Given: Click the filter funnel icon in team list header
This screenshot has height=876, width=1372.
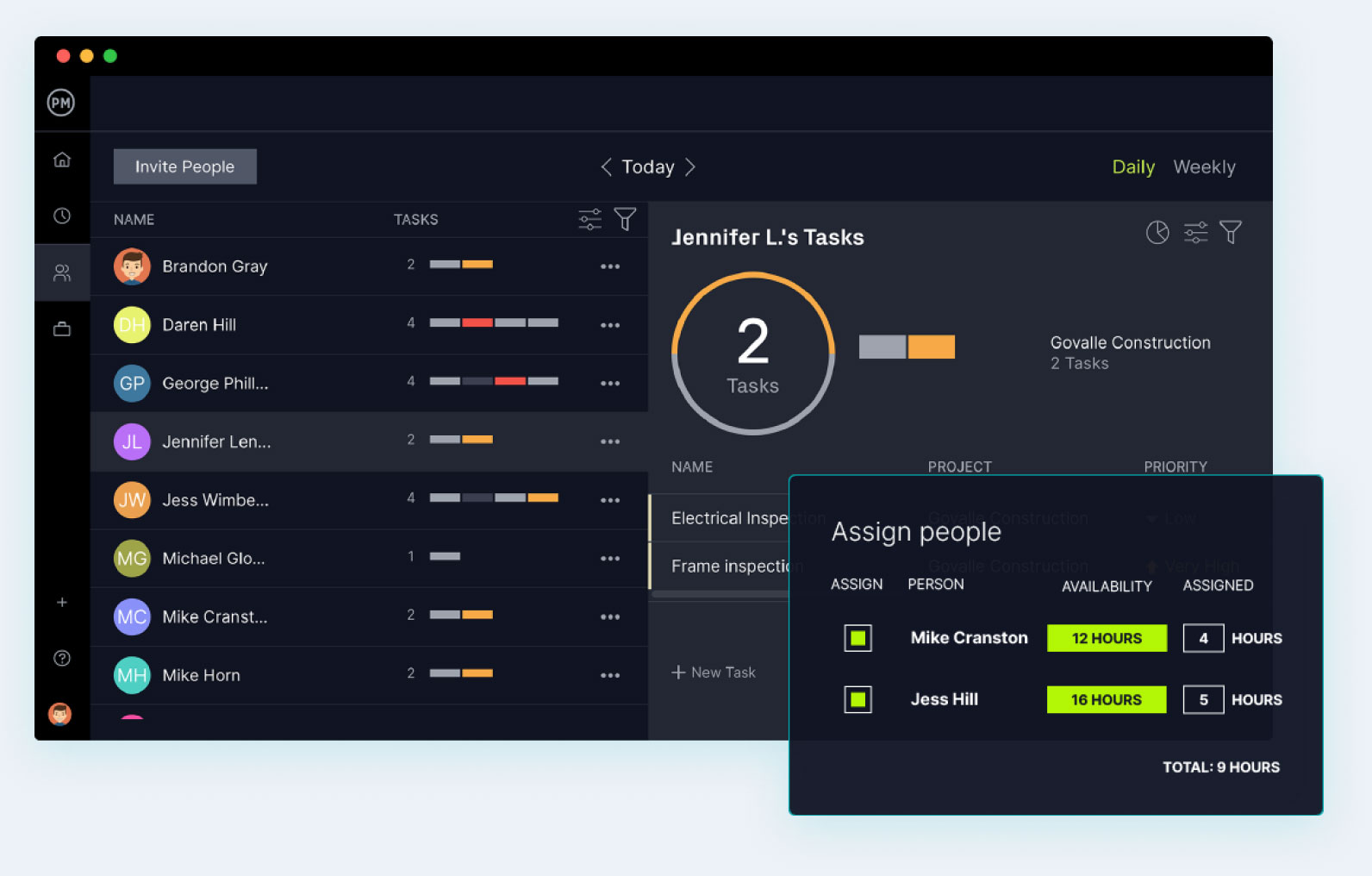Looking at the screenshot, I should [625, 219].
